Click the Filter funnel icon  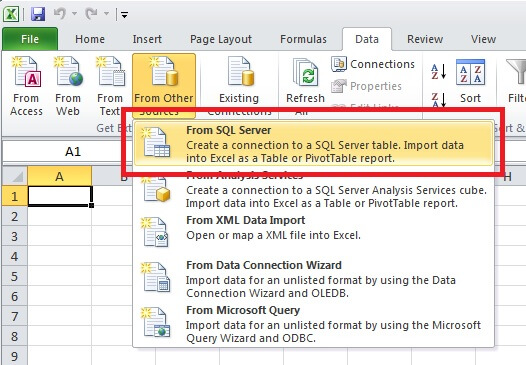(517, 72)
